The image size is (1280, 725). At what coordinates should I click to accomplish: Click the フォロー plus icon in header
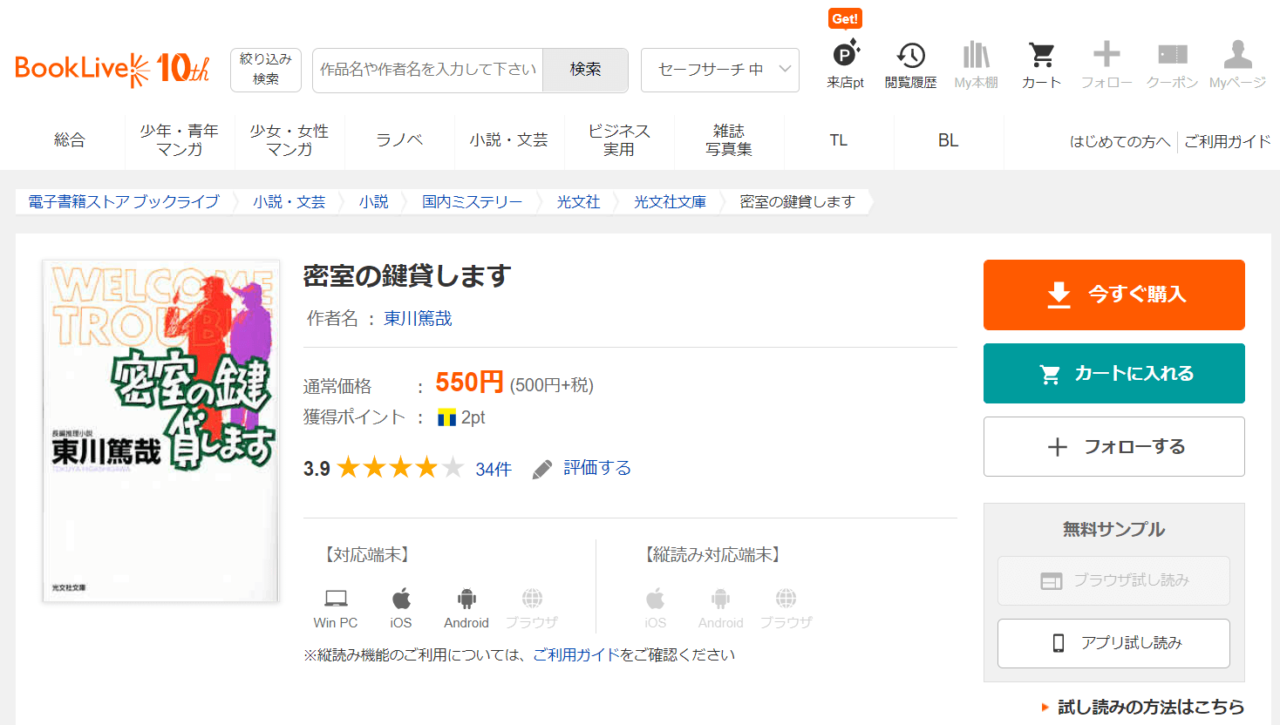pos(1106,56)
